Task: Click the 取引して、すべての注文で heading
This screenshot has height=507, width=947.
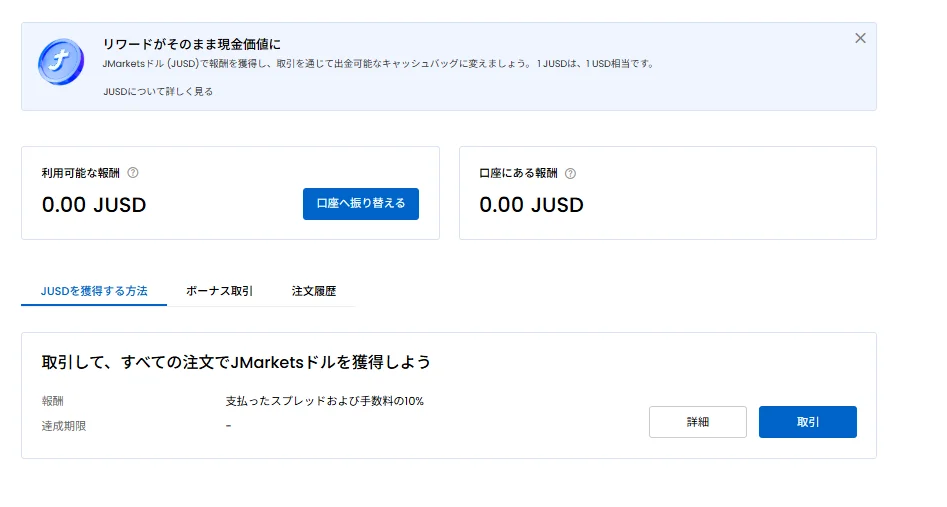Action: click(236, 362)
